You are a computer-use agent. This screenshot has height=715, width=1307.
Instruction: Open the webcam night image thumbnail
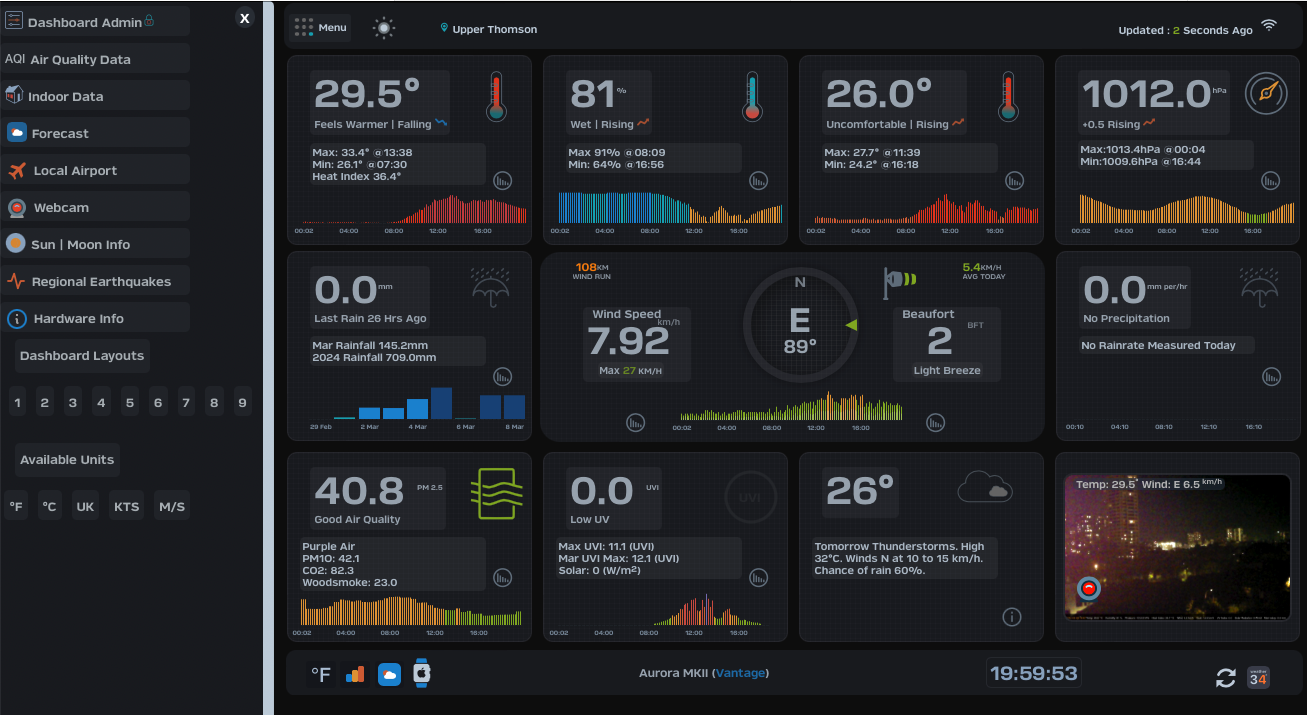pos(1177,548)
